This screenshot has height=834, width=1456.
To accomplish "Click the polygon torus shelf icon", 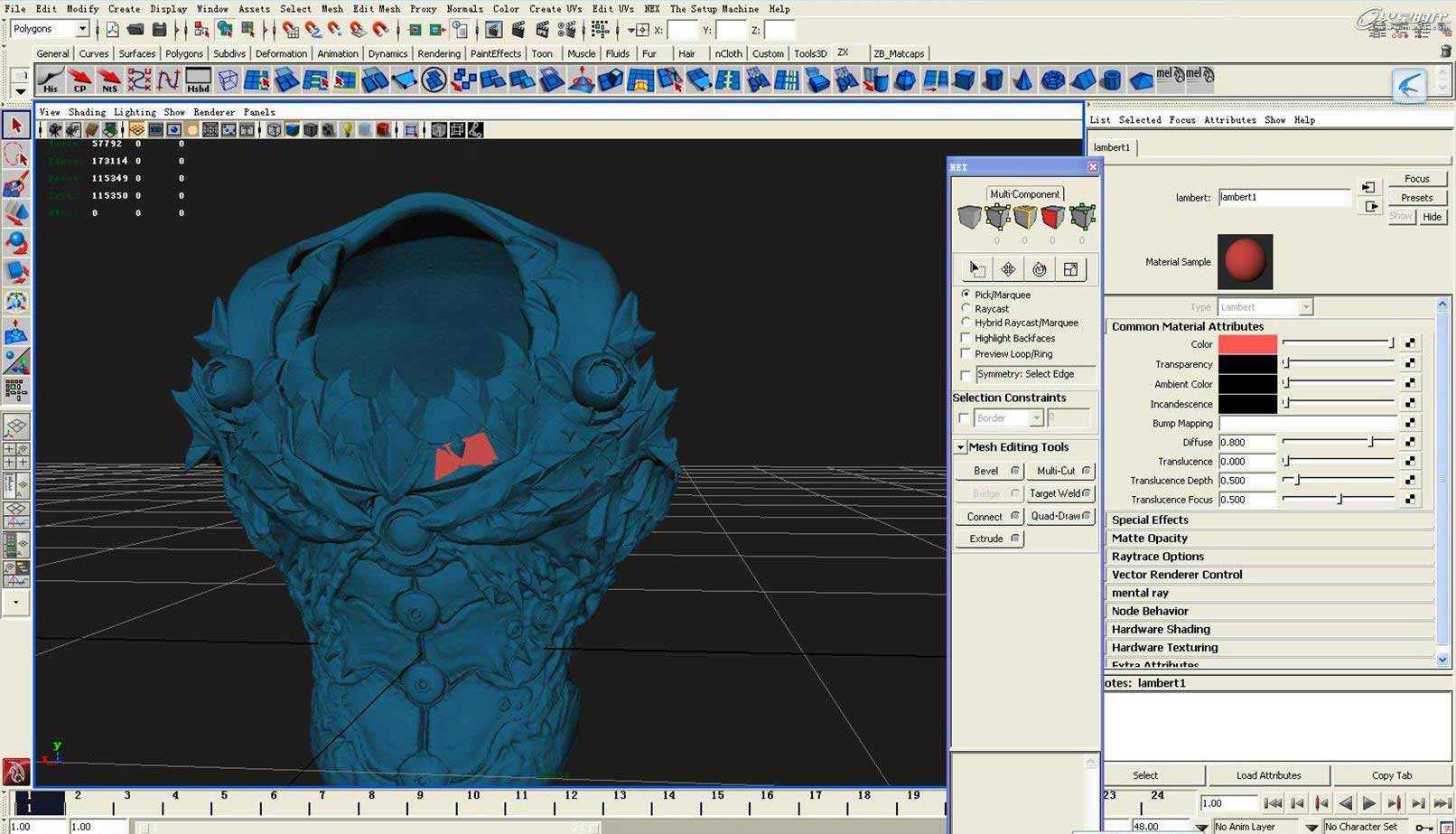I will coord(1052,80).
